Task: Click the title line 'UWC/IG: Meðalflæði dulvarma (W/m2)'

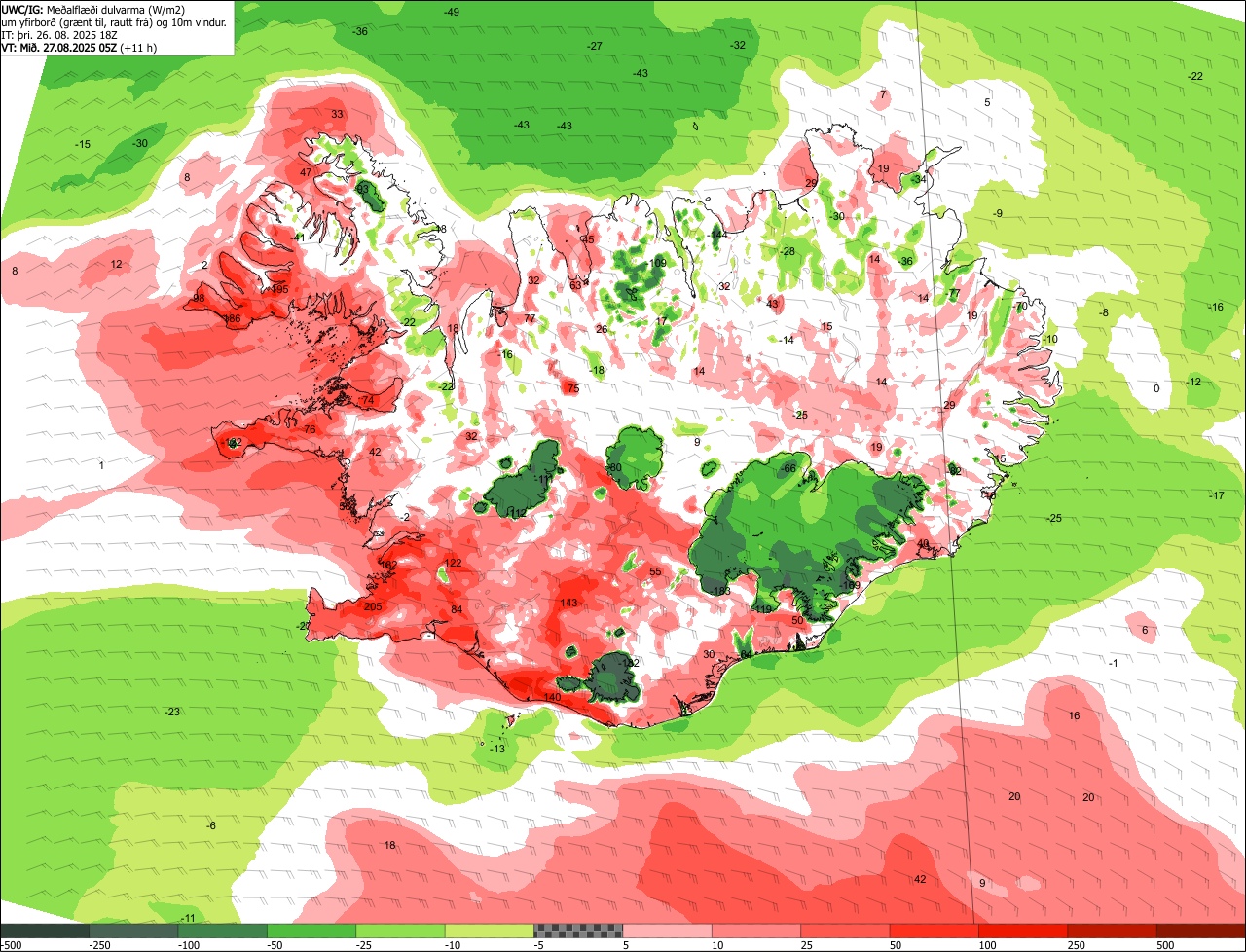Action: pos(93,9)
